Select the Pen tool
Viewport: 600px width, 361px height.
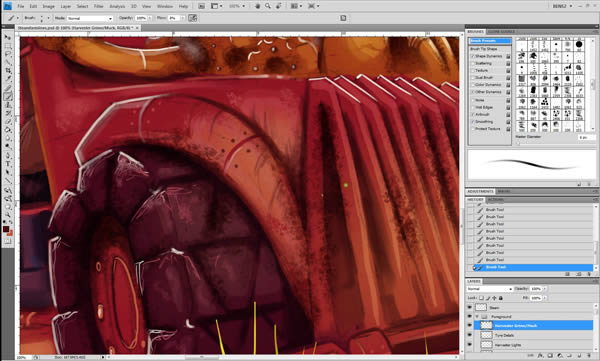click(8, 155)
